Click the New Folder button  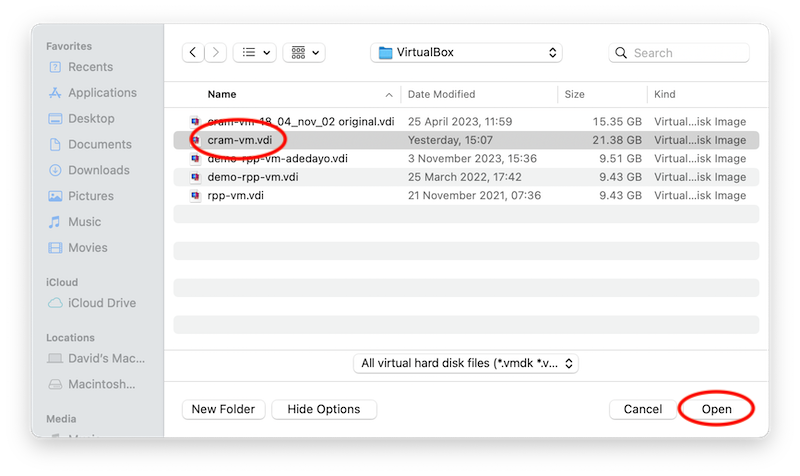point(223,409)
